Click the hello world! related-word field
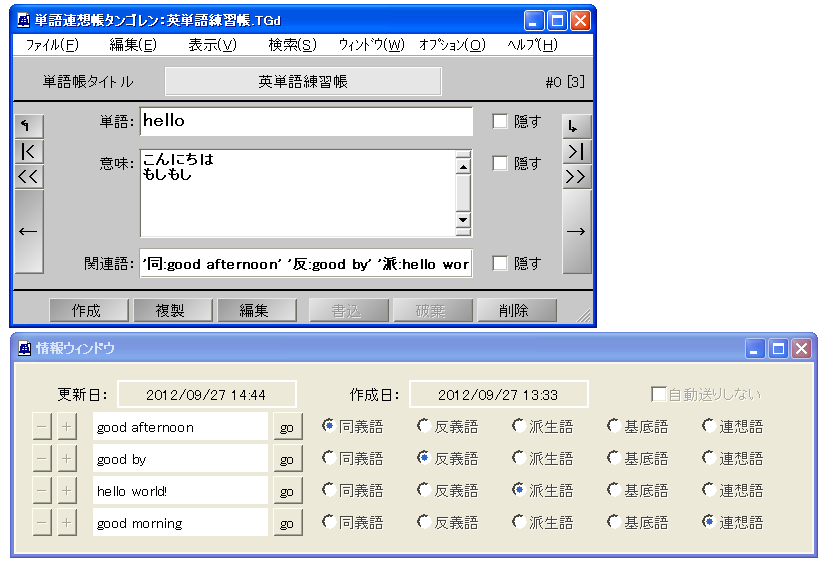The image size is (829, 564). pyautogui.click(x=180, y=491)
